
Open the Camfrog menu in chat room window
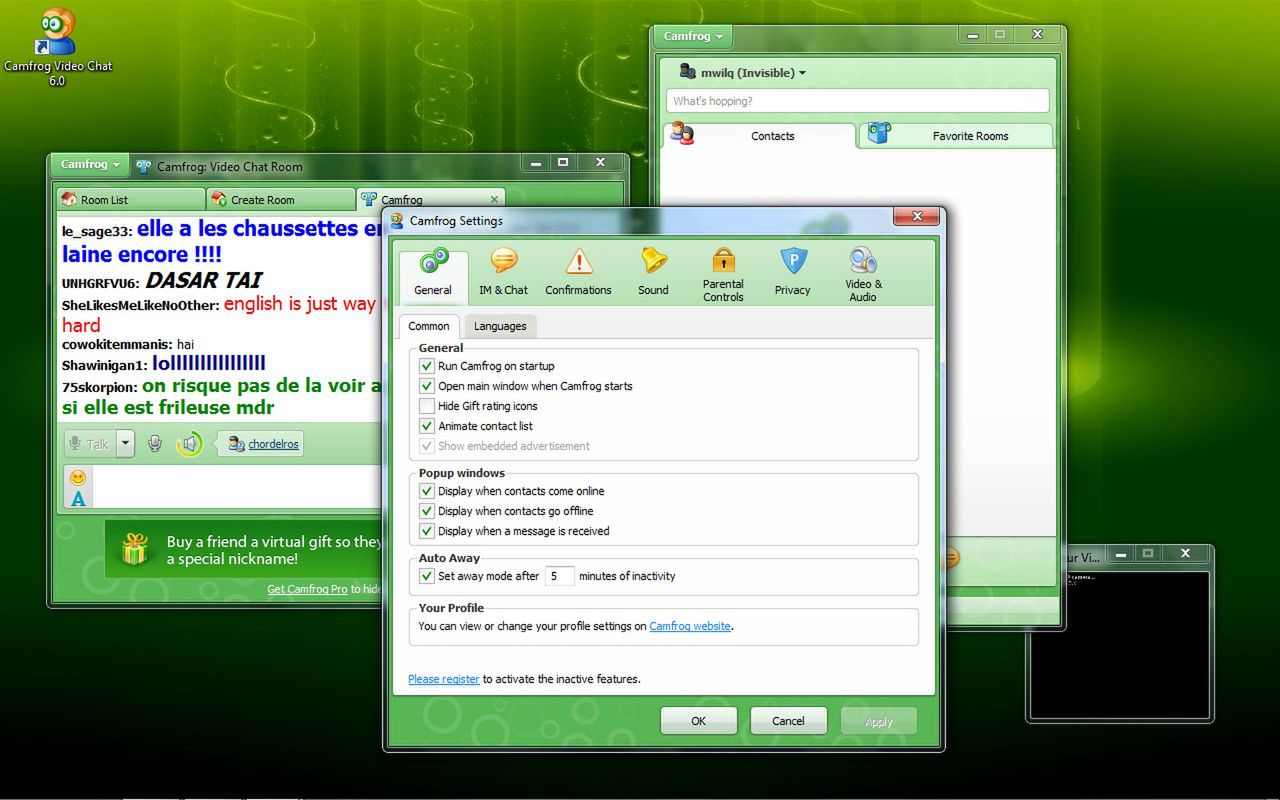coord(90,164)
